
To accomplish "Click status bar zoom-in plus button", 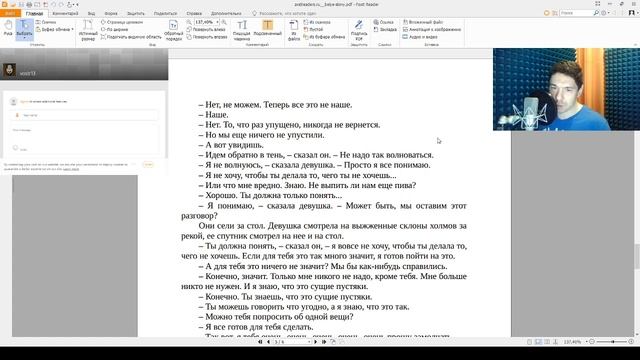I will point(631,342).
